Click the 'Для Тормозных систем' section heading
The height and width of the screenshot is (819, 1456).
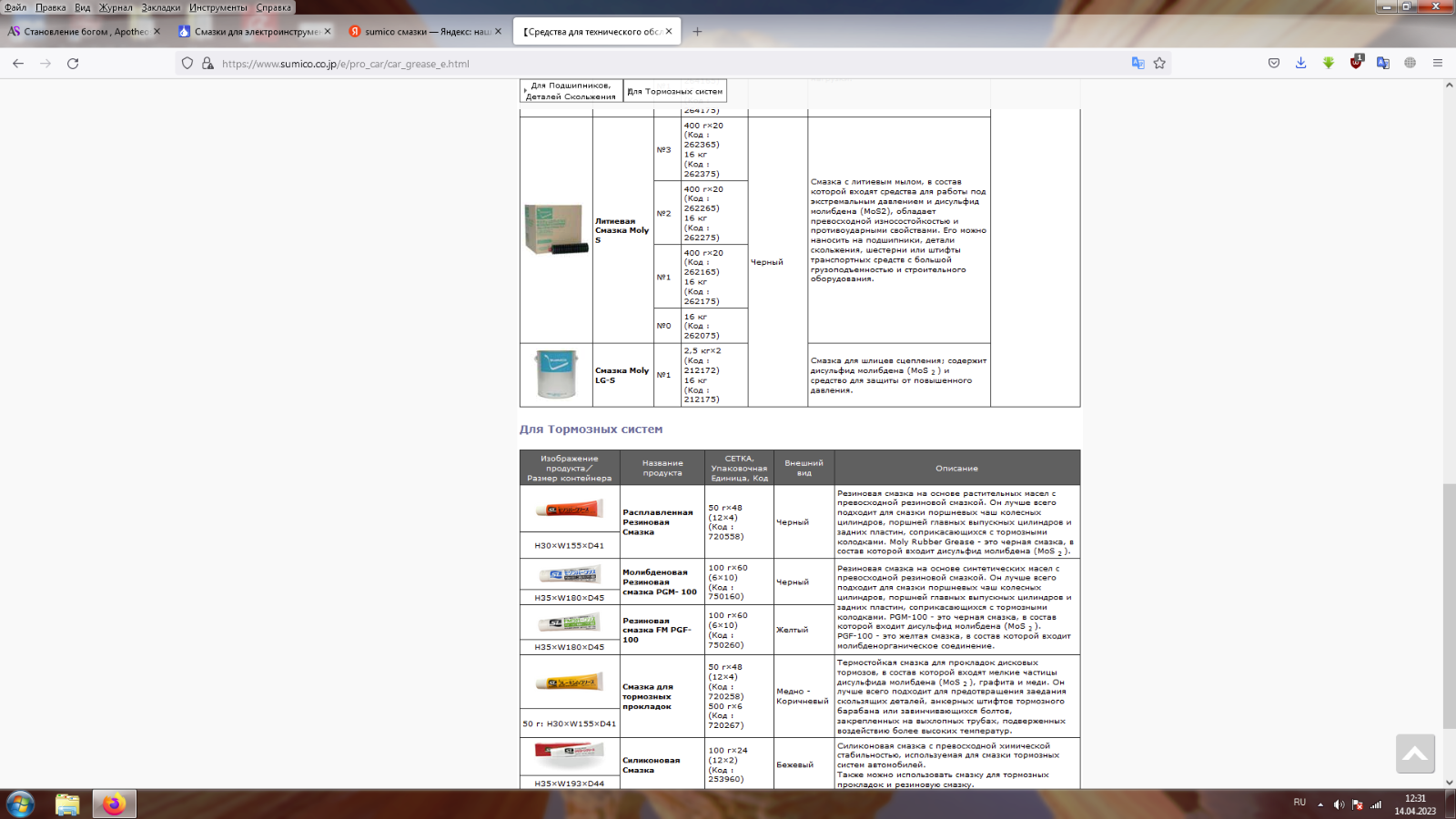[591, 429]
